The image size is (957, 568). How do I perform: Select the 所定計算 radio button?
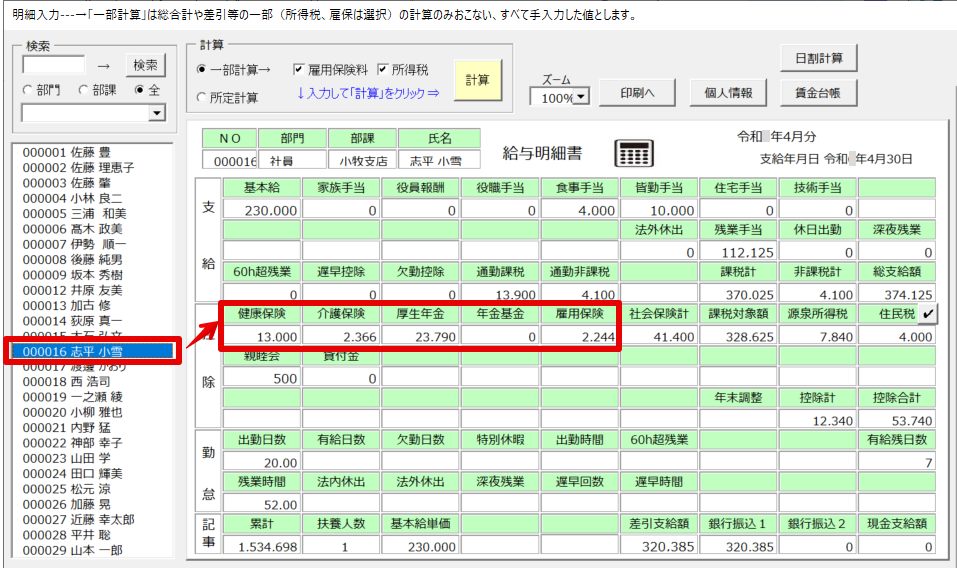coord(202,97)
